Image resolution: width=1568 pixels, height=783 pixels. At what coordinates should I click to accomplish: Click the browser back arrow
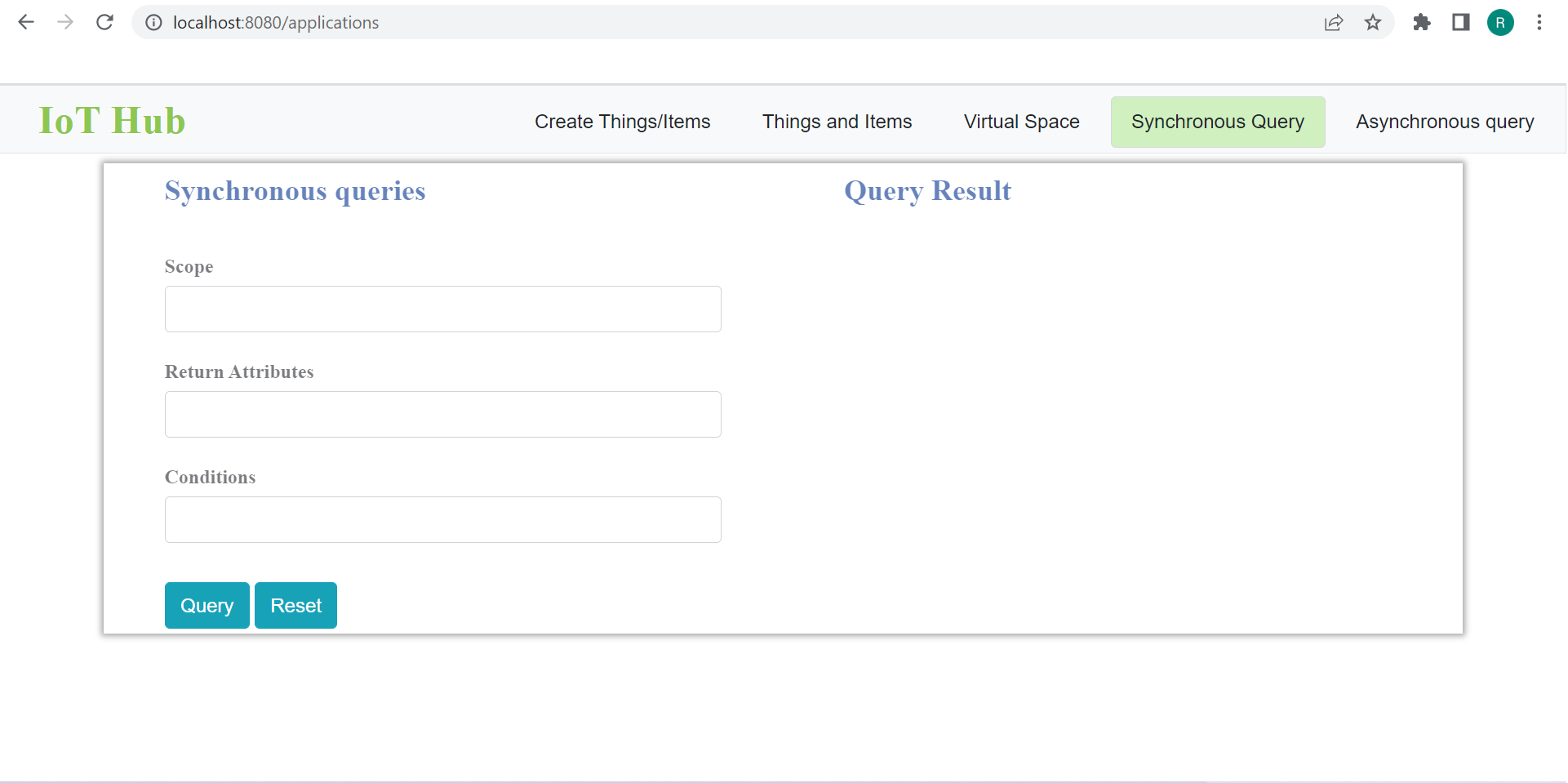[x=25, y=22]
